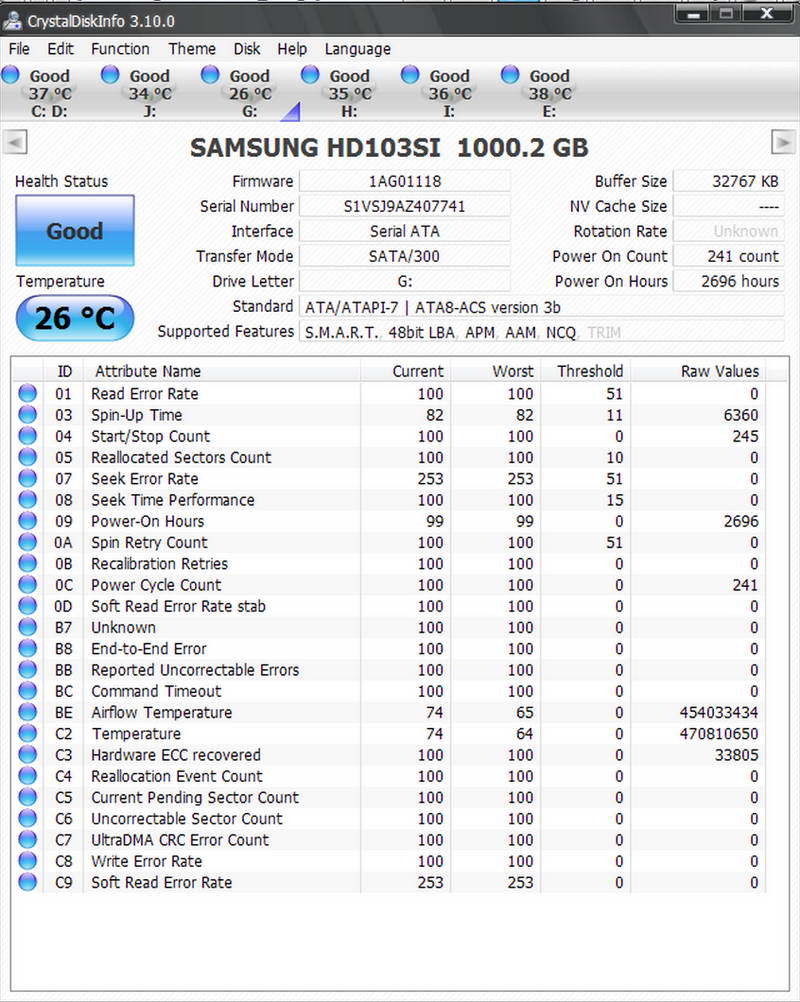
Task: Select disk G: status orb
Action: tap(210, 75)
